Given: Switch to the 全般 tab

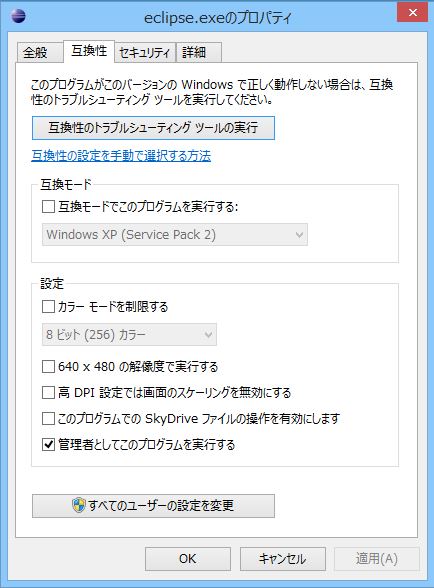Looking at the screenshot, I should pyautogui.click(x=40, y=52).
